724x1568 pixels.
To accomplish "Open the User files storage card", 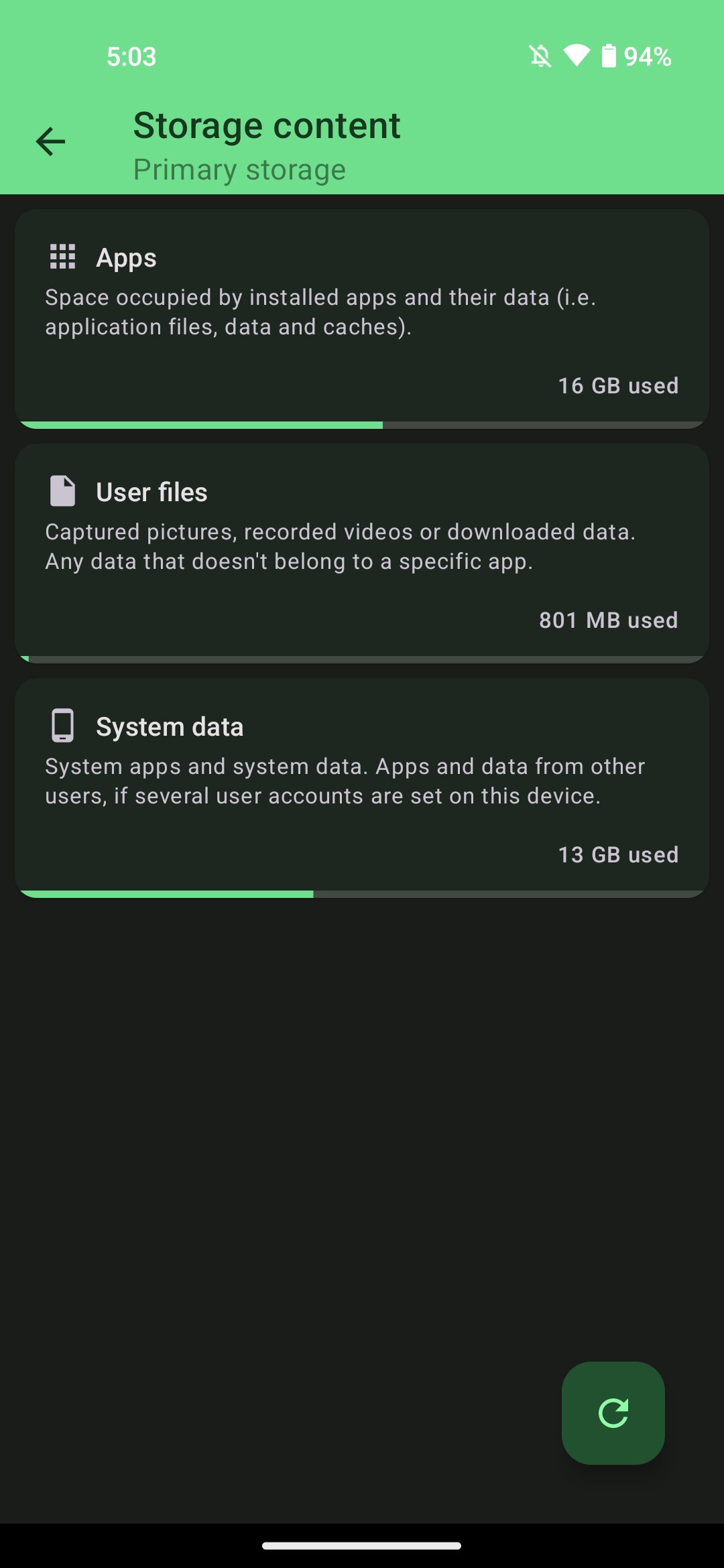I will [x=362, y=553].
